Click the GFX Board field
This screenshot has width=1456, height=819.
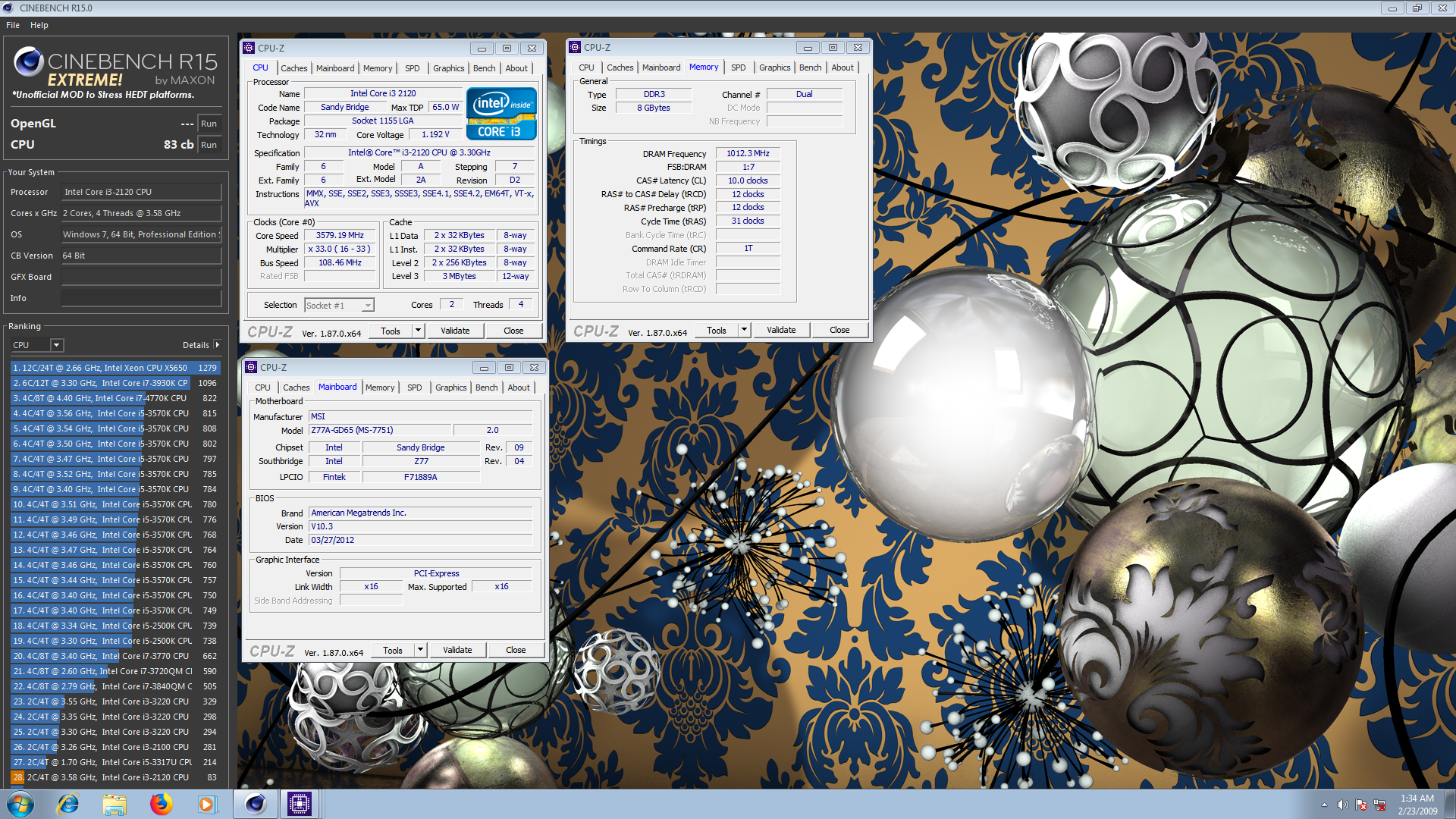pos(141,277)
